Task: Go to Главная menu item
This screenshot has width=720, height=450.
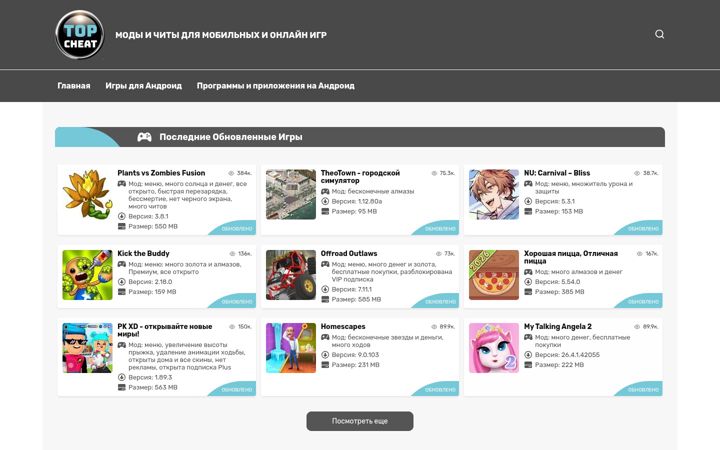Action: tap(74, 86)
